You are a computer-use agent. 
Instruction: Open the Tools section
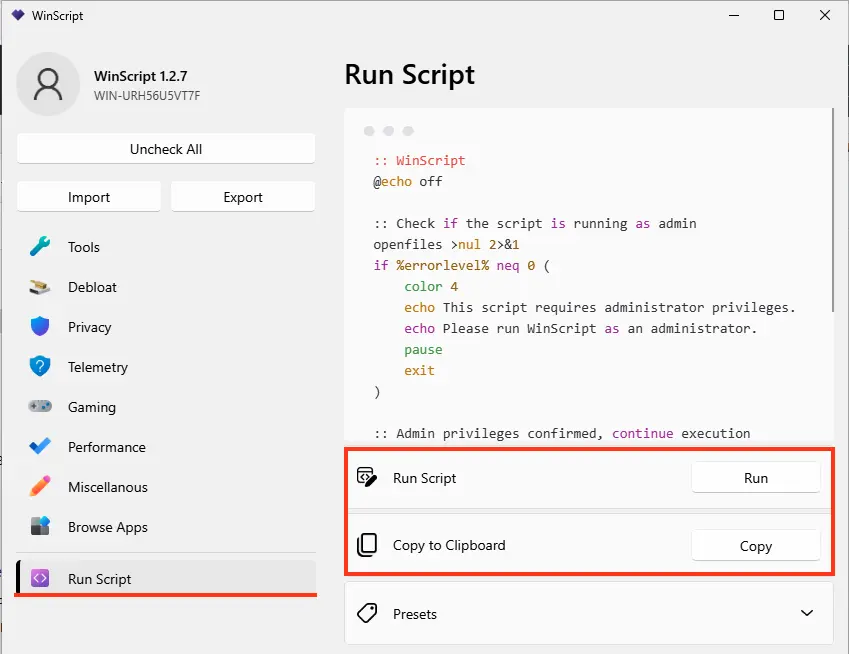pos(166,247)
